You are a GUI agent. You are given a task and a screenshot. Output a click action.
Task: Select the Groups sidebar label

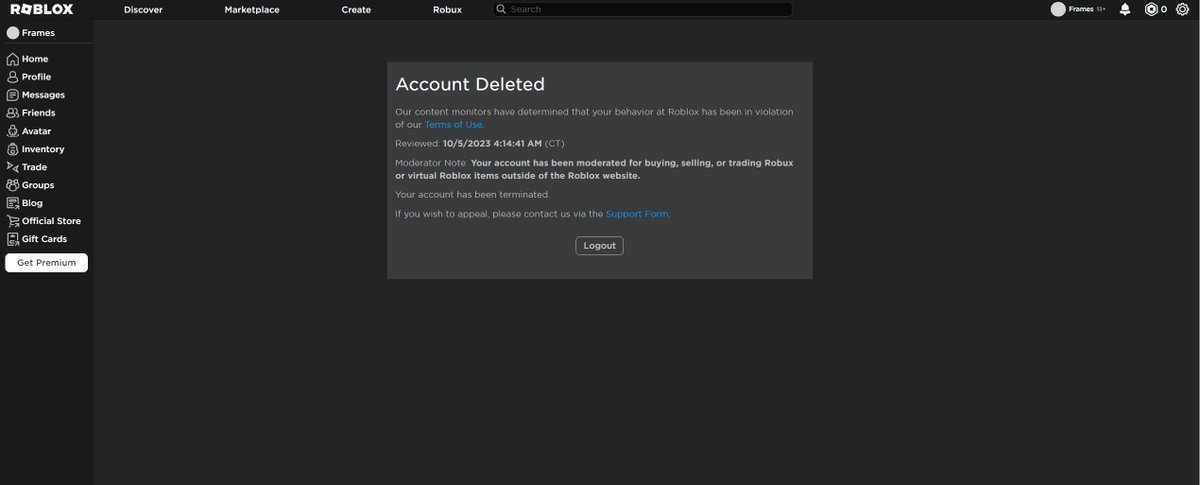click(38, 185)
